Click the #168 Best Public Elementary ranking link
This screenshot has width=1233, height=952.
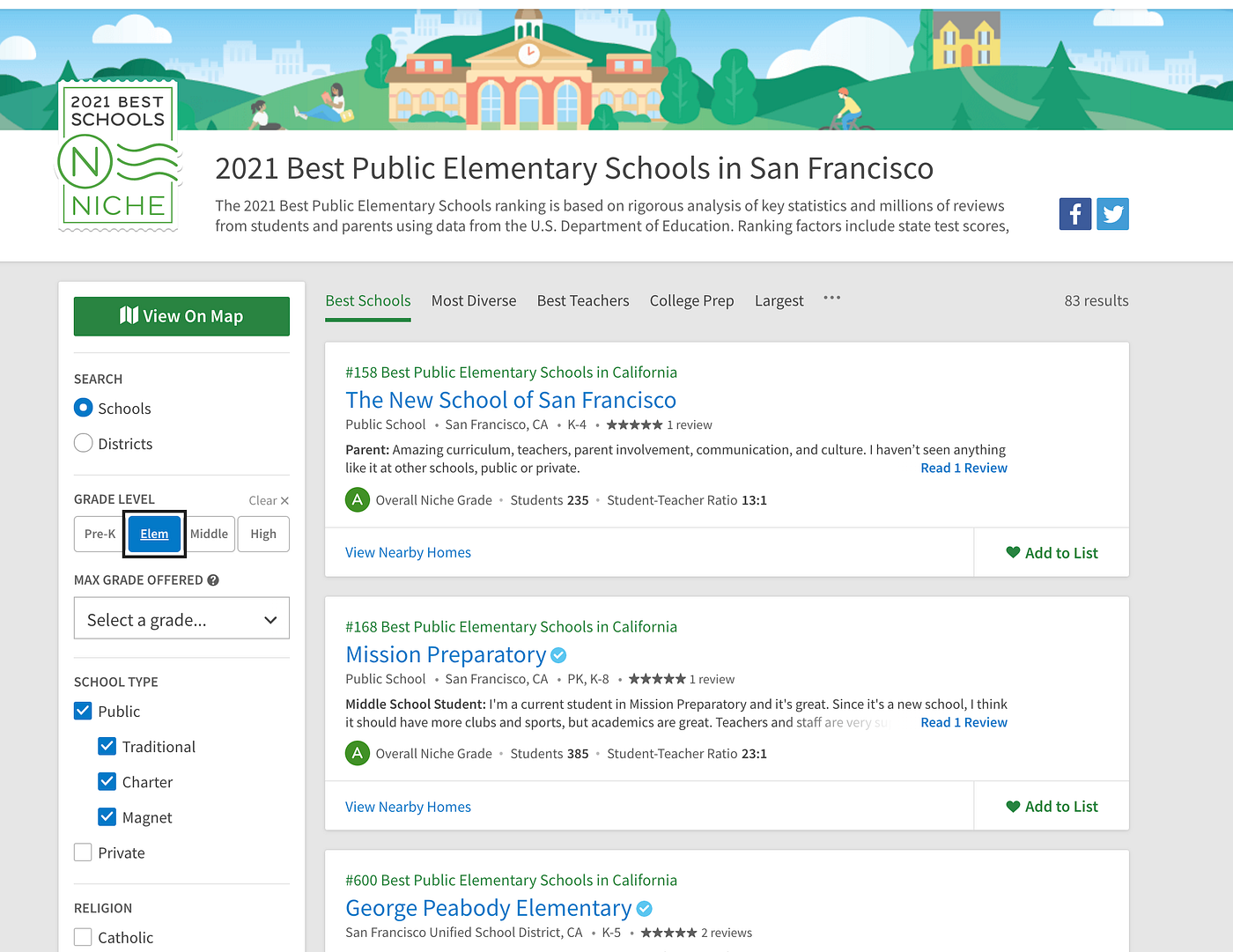click(511, 627)
